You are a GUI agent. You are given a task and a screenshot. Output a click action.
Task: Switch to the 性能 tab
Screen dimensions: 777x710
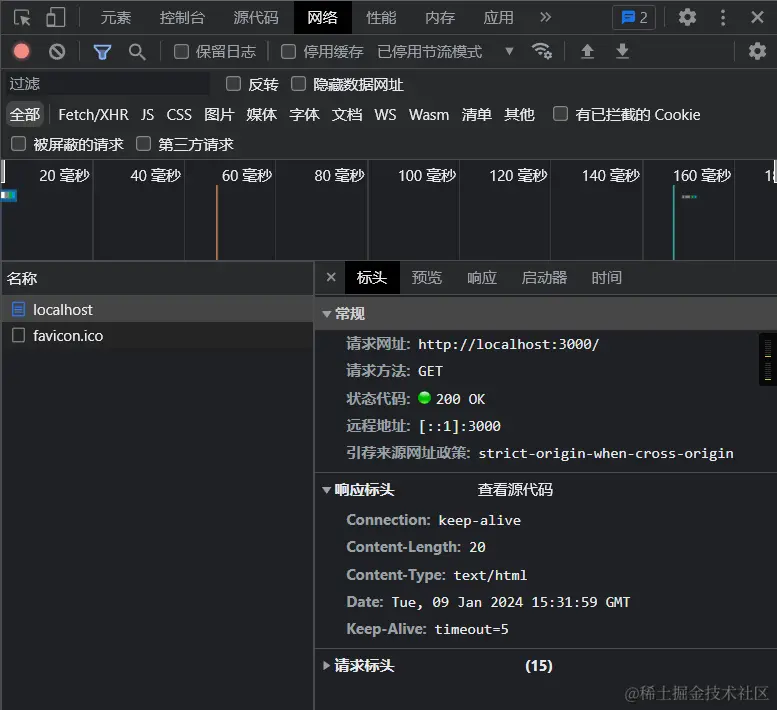(x=381, y=18)
